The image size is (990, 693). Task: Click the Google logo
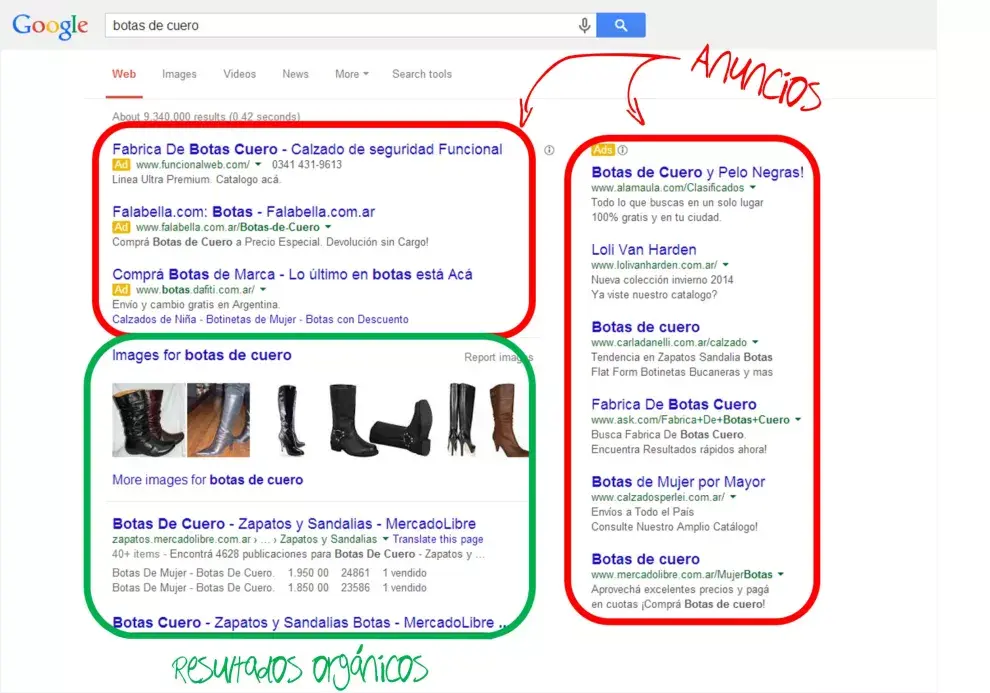51,25
